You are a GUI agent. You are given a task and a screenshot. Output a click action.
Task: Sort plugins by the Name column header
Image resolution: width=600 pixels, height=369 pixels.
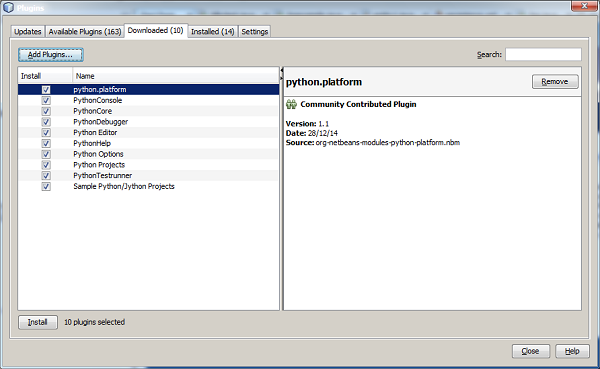pyautogui.click(x=176, y=76)
